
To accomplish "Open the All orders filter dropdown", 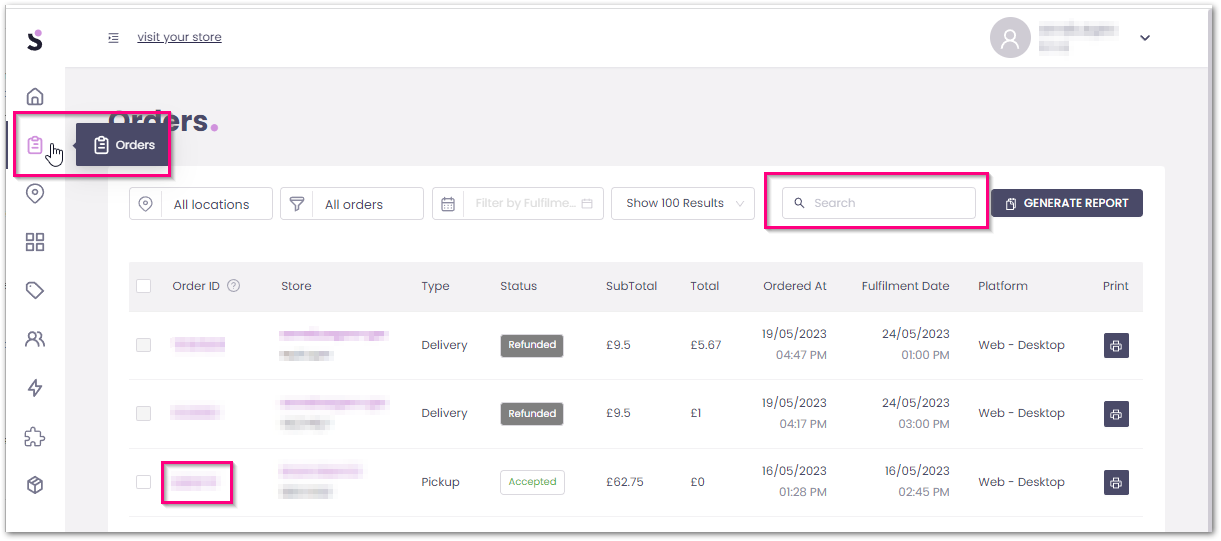I will 352,204.
